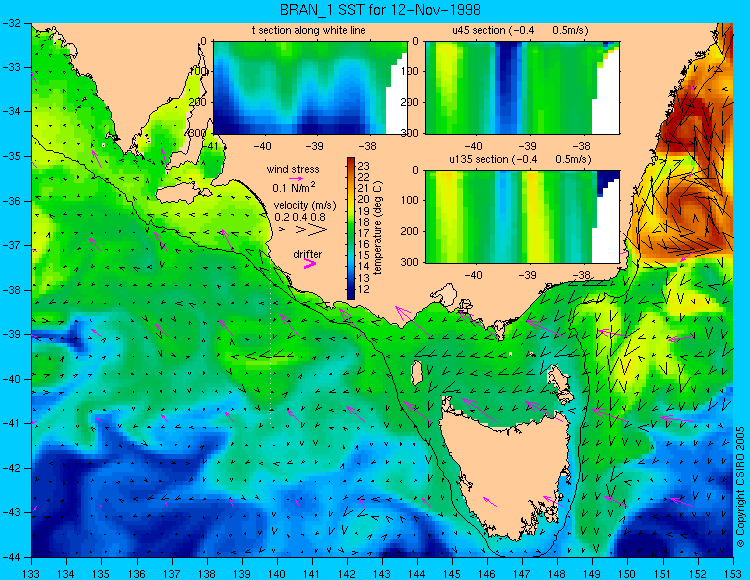
Task: Click the temperature color bar legend
Action: click(351, 228)
